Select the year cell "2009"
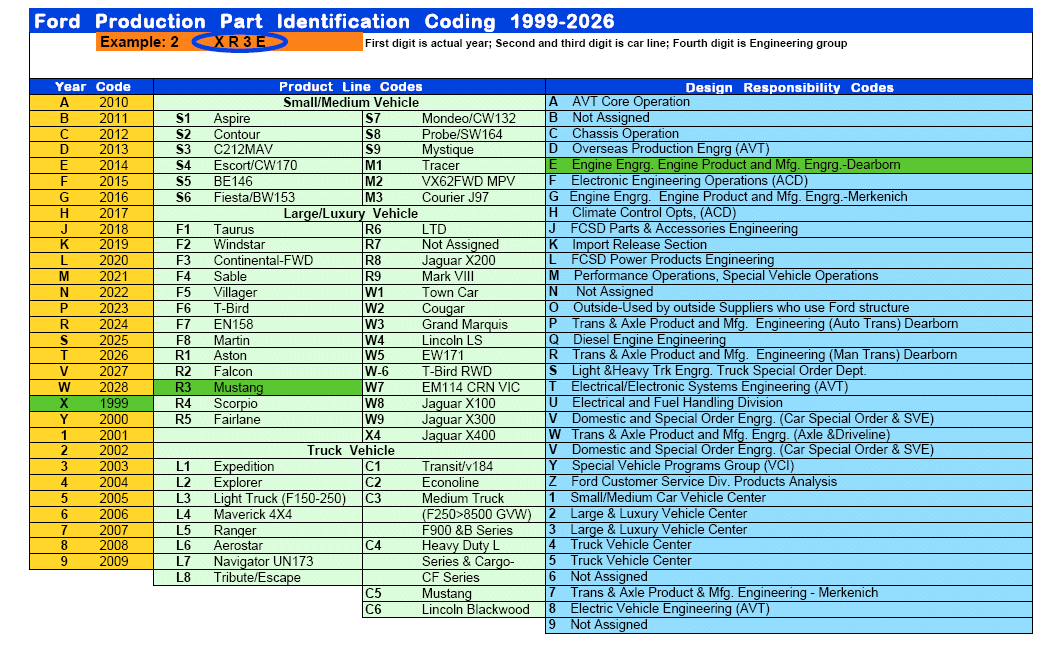 (114, 561)
